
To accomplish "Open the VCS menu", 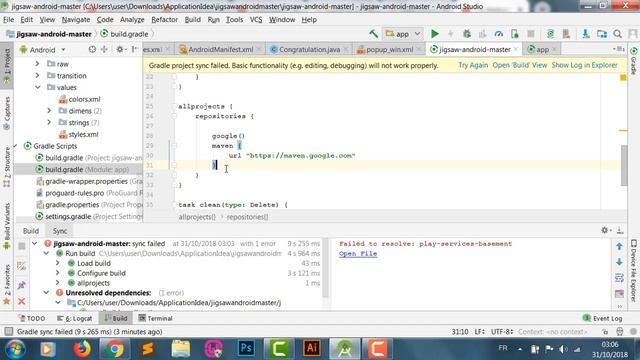I will point(256,20).
